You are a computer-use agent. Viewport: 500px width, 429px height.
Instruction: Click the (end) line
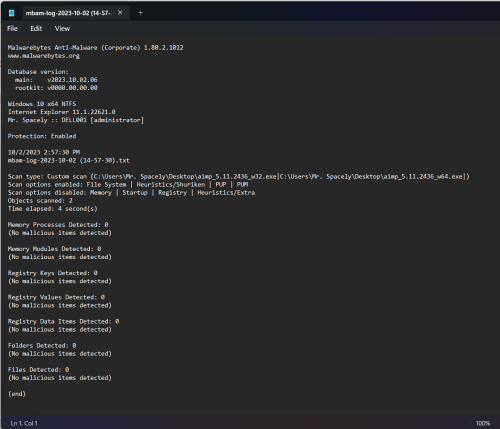(17, 394)
